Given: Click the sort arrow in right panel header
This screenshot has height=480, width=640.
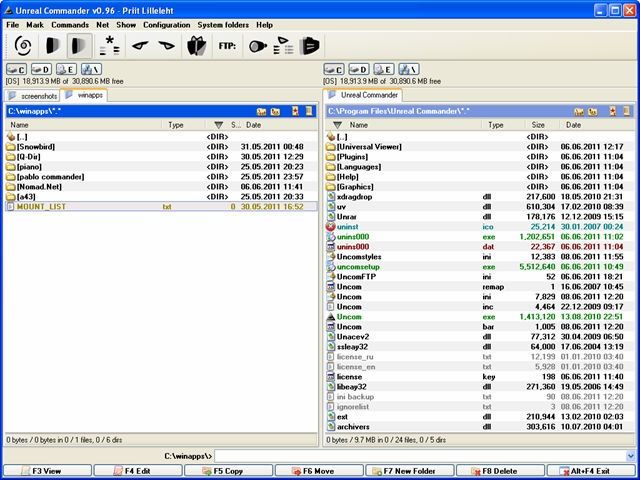Looking at the screenshot, I should point(337,125).
